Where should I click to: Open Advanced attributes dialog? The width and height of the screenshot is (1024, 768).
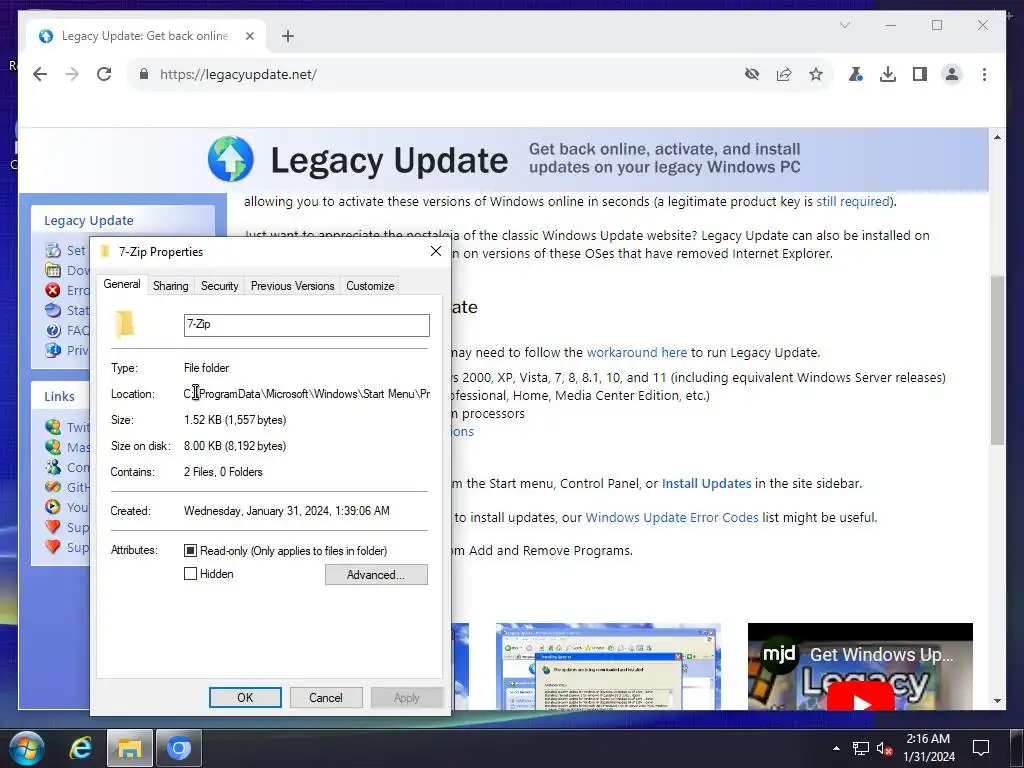coord(376,575)
